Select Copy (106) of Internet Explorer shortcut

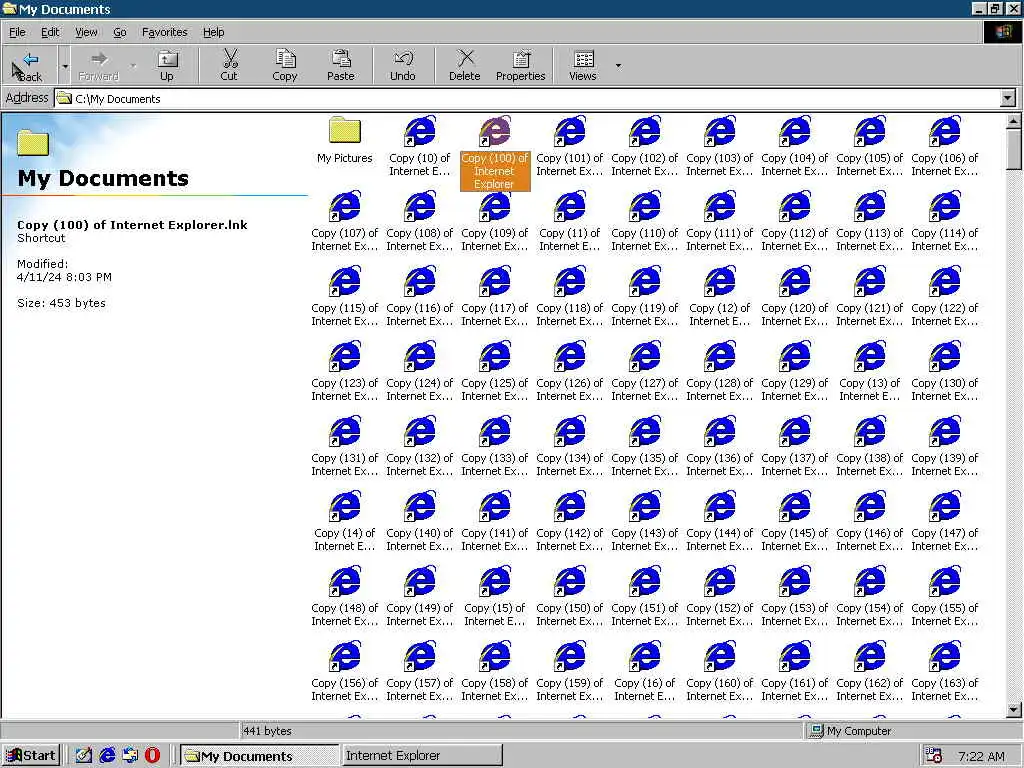pos(945,146)
